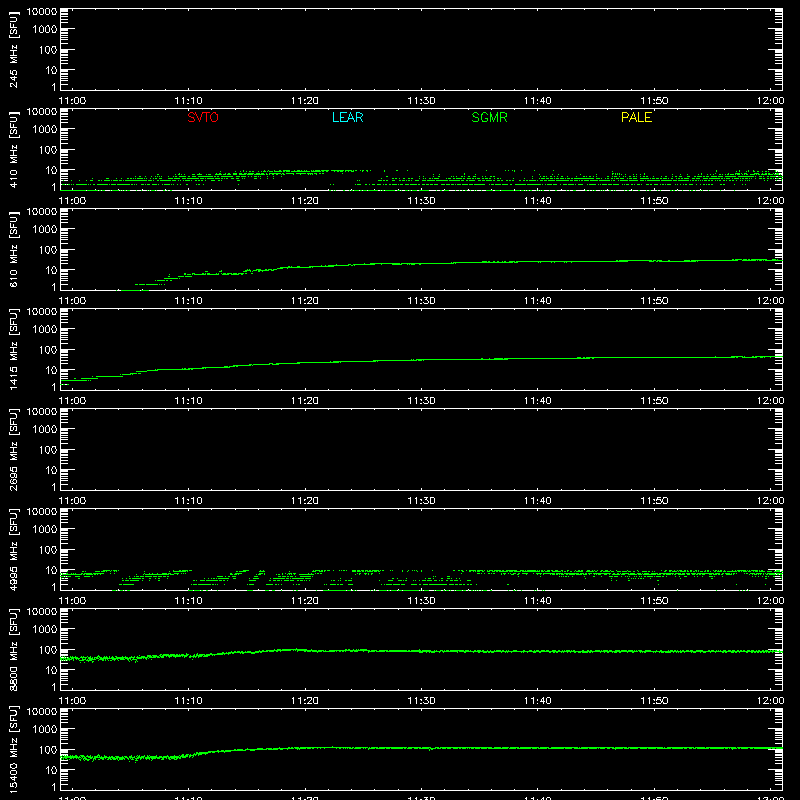The height and width of the screenshot is (800, 800).
Task: Click 11:30 tick label below 245 MHz panel
Action: 421,101
